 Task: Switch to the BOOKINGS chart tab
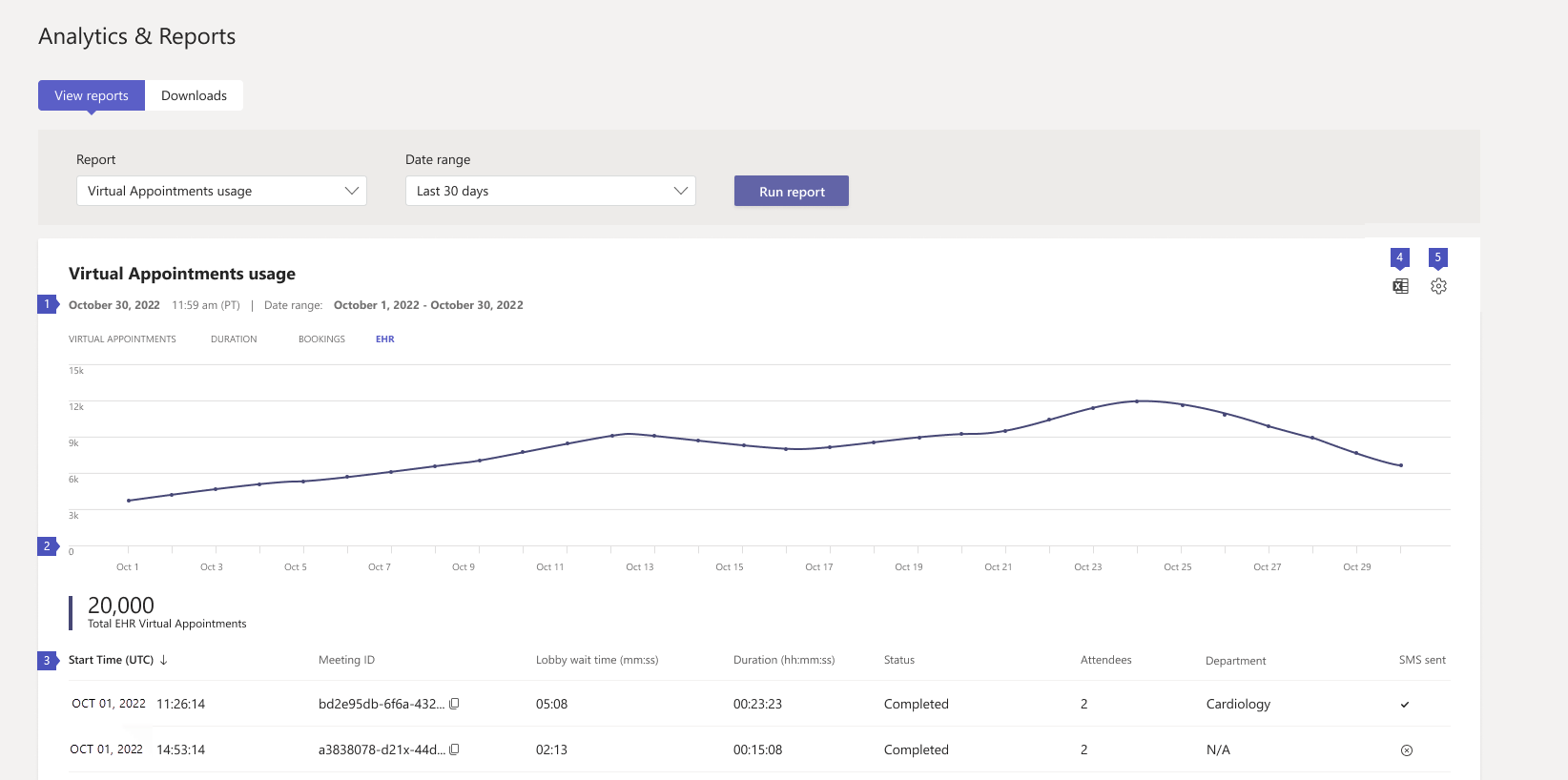tap(321, 339)
